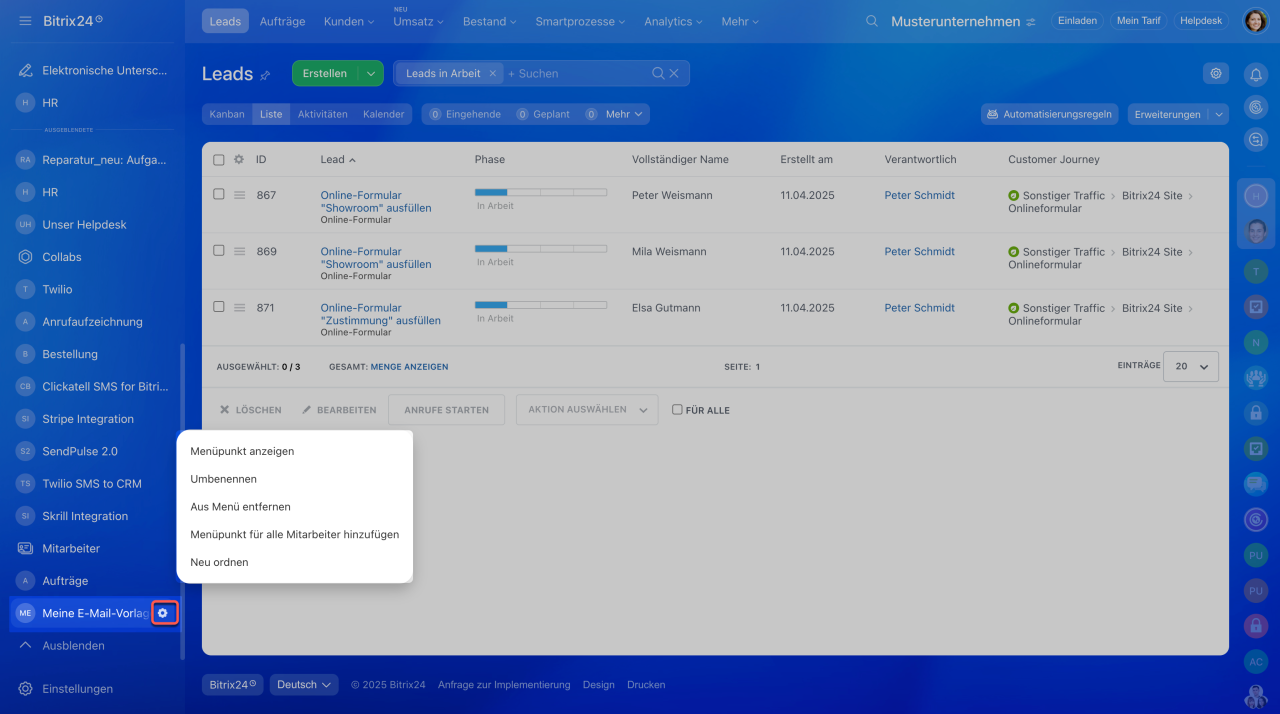Click into the Suchen input field
The height and width of the screenshot is (714, 1280).
click(578, 73)
